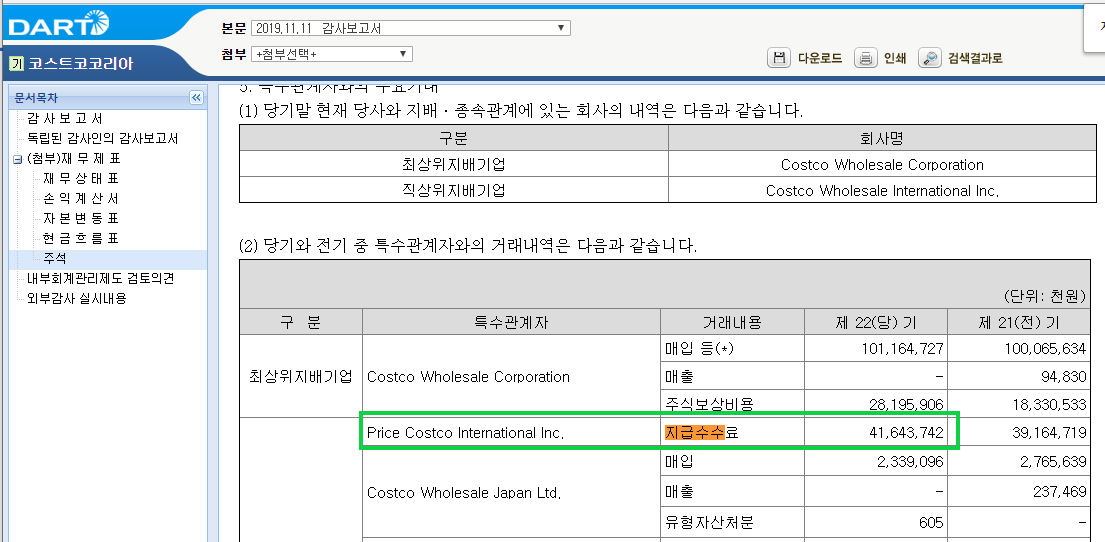Select 주석 in the document tree

coord(54,259)
